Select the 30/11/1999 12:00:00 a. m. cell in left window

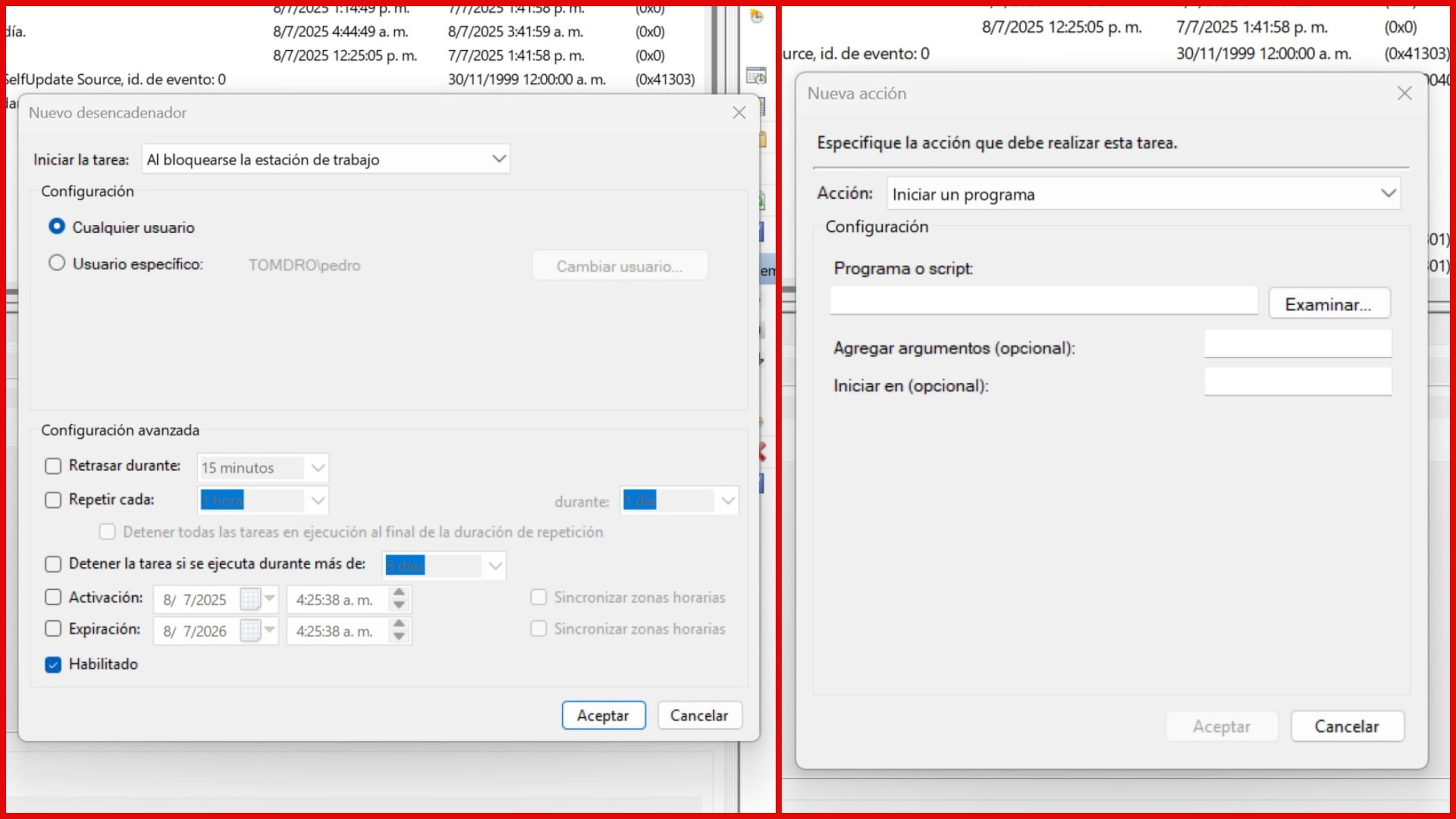[527, 79]
